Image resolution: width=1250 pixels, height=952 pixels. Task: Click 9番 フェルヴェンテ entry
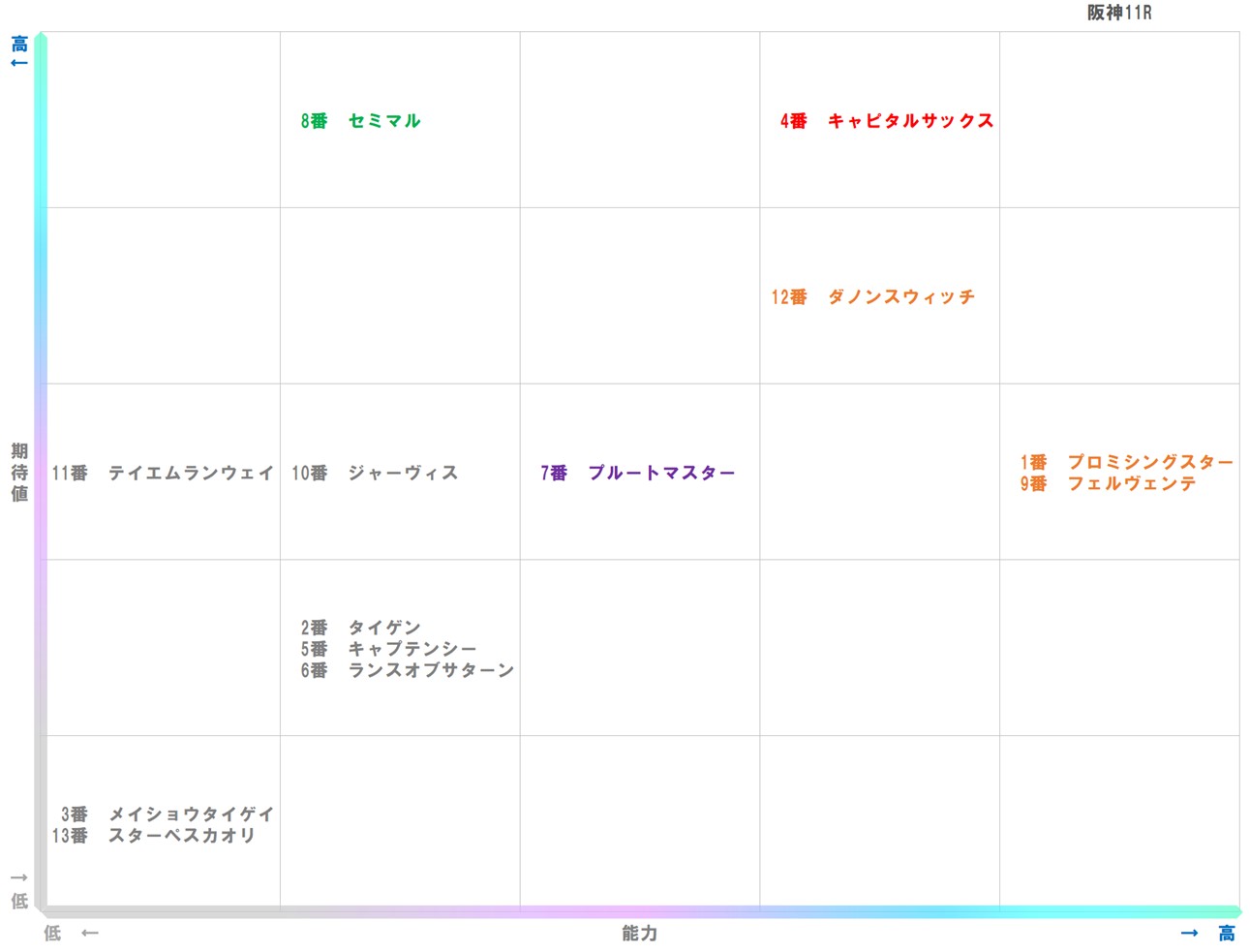[x=1109, y=483]
